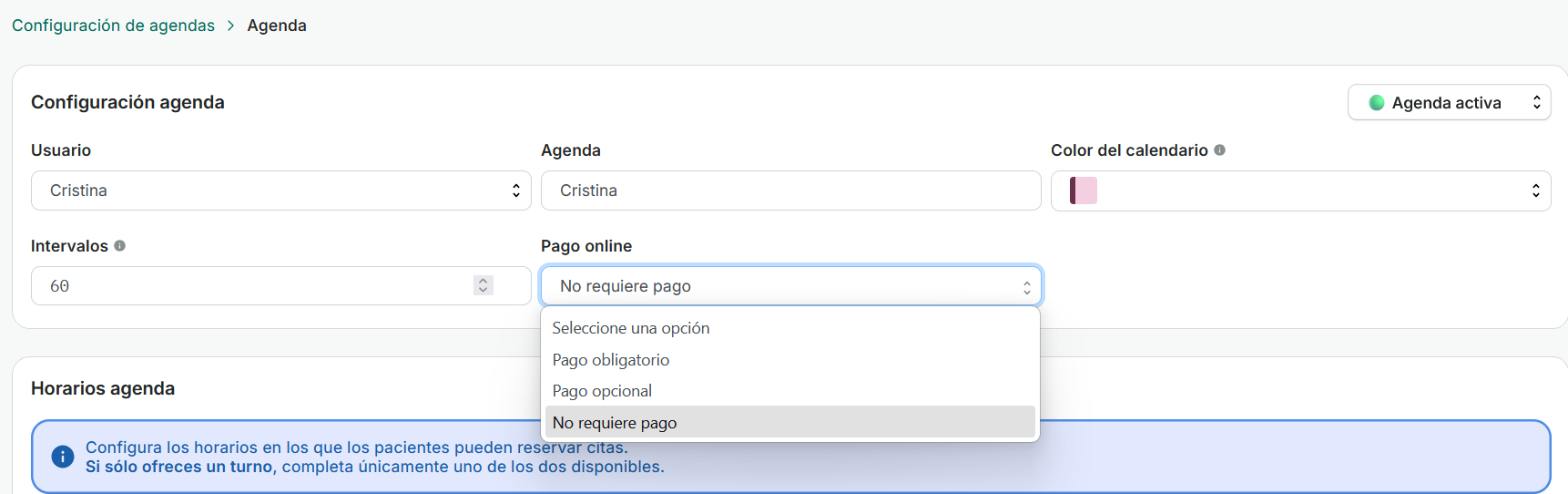Click the Agenda name input field
Viewport: 1568px width, 494px height.
pyautogui.click(x=790, y=190)
